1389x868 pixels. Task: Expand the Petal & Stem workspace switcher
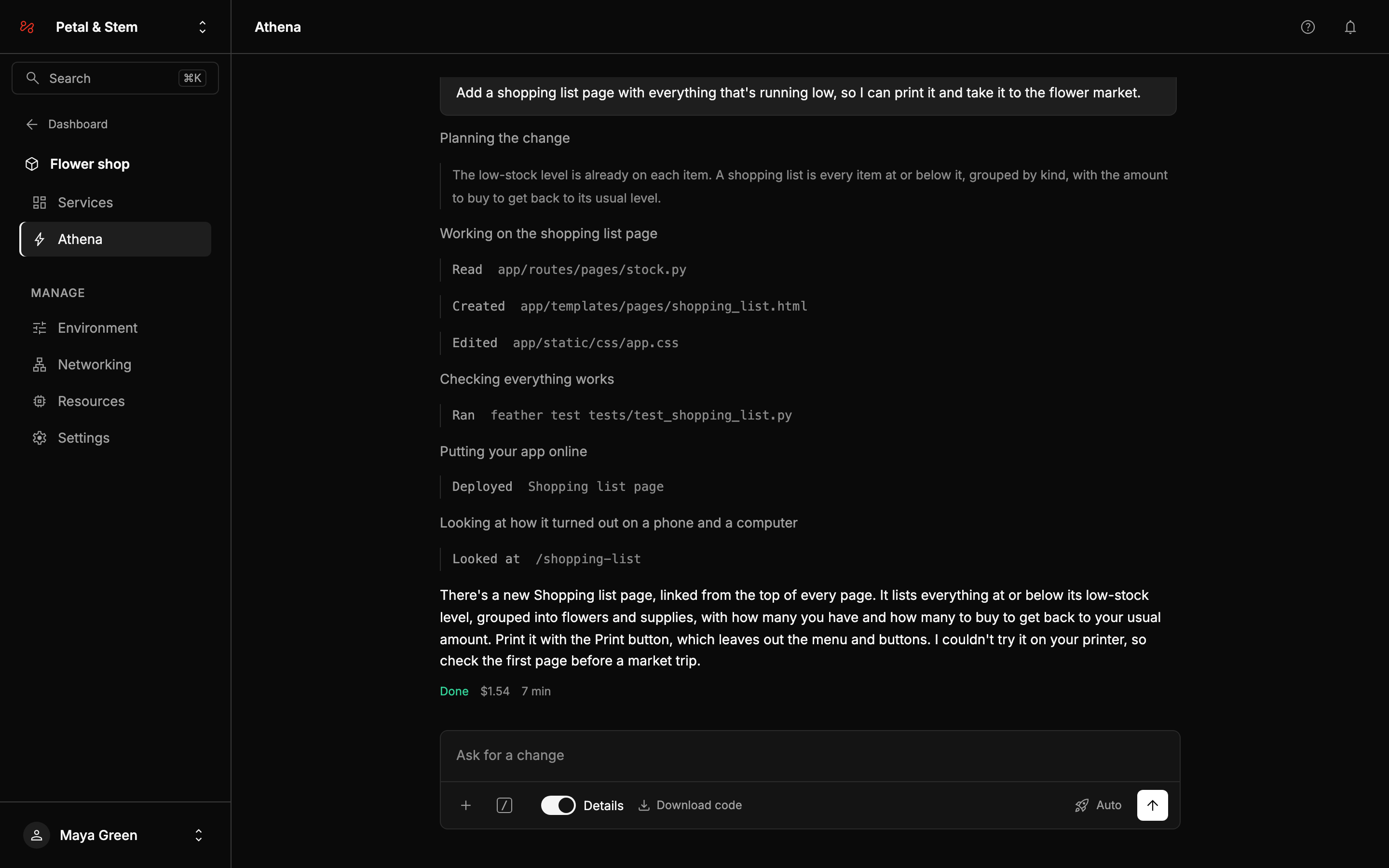pos(202,27)
